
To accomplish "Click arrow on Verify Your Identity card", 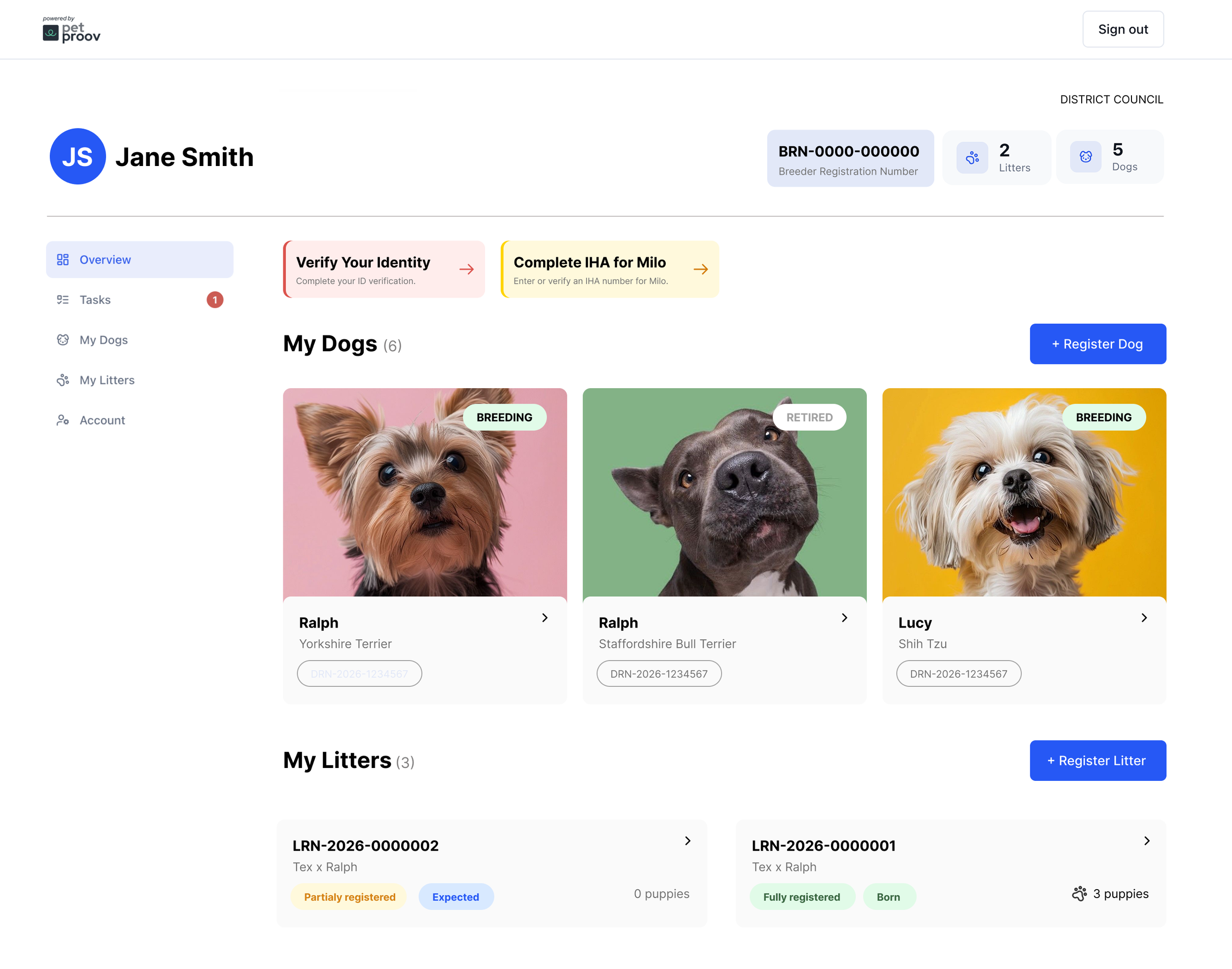I will (x=467, y=269).
